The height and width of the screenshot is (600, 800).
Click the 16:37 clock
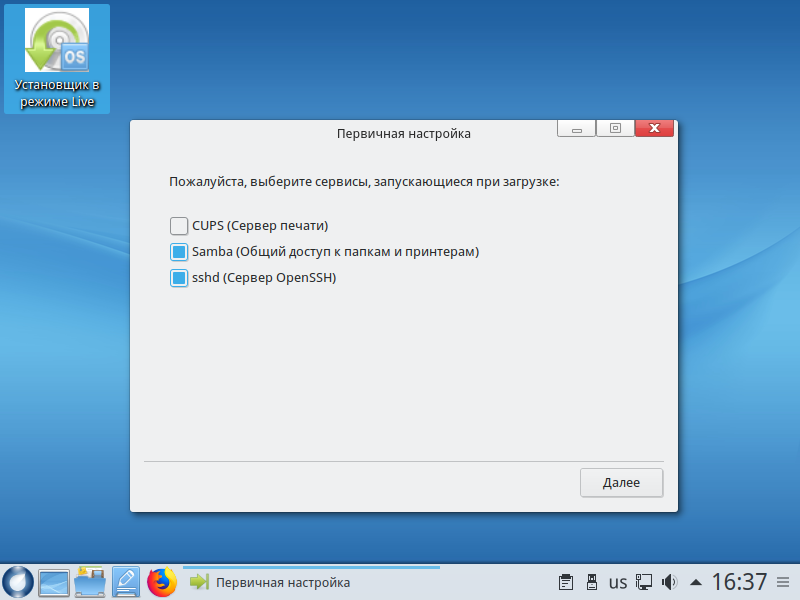739,581
